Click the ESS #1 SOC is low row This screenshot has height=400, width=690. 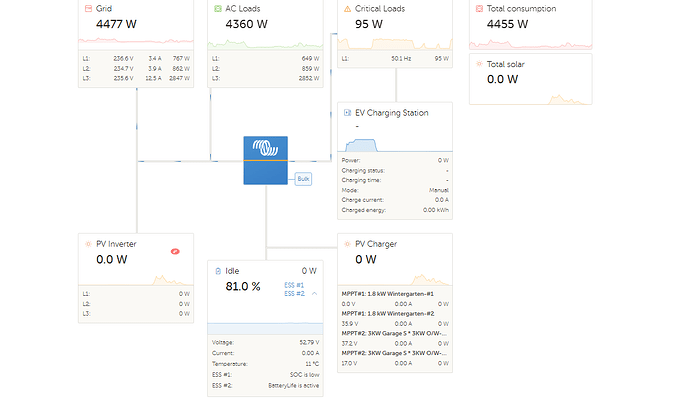tap(265, 374)
